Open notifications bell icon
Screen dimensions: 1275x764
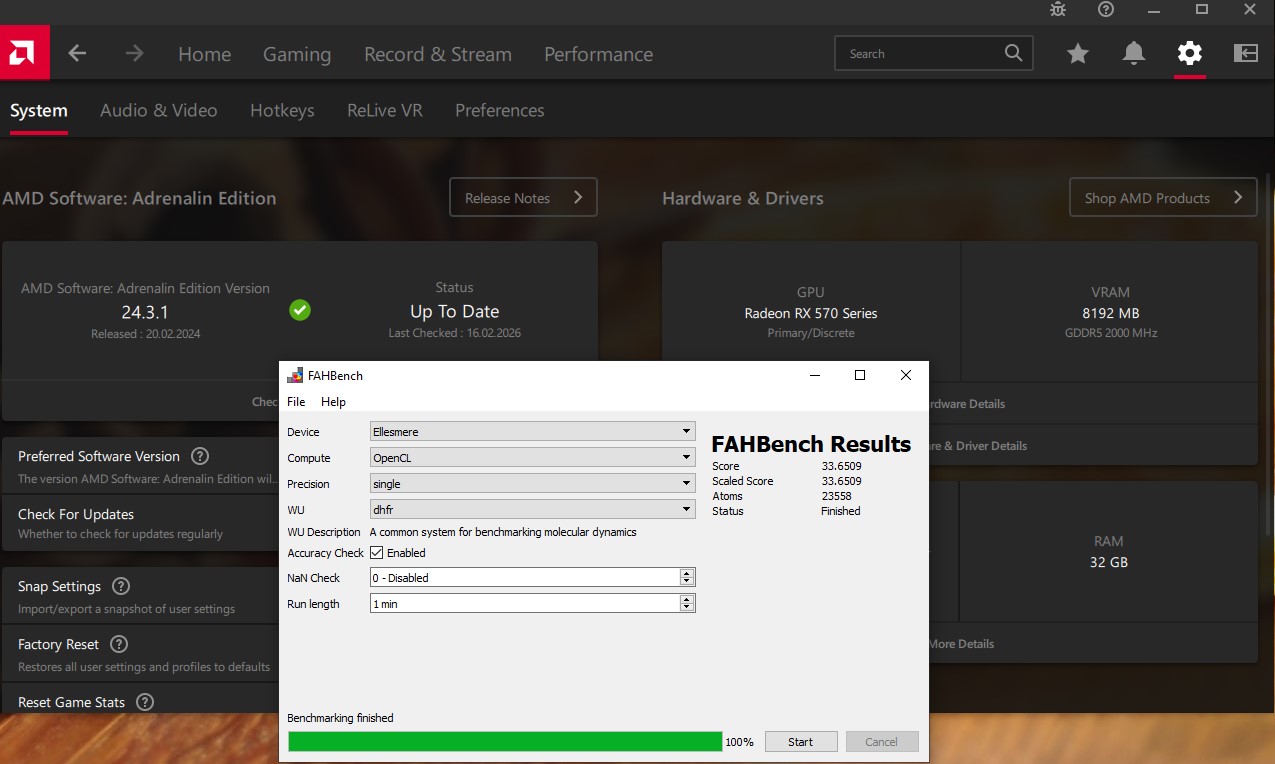pos(1134,54)
